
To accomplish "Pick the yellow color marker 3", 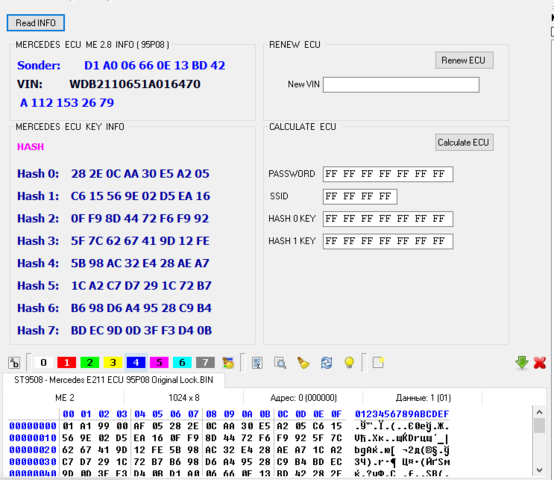I will 113,362.
